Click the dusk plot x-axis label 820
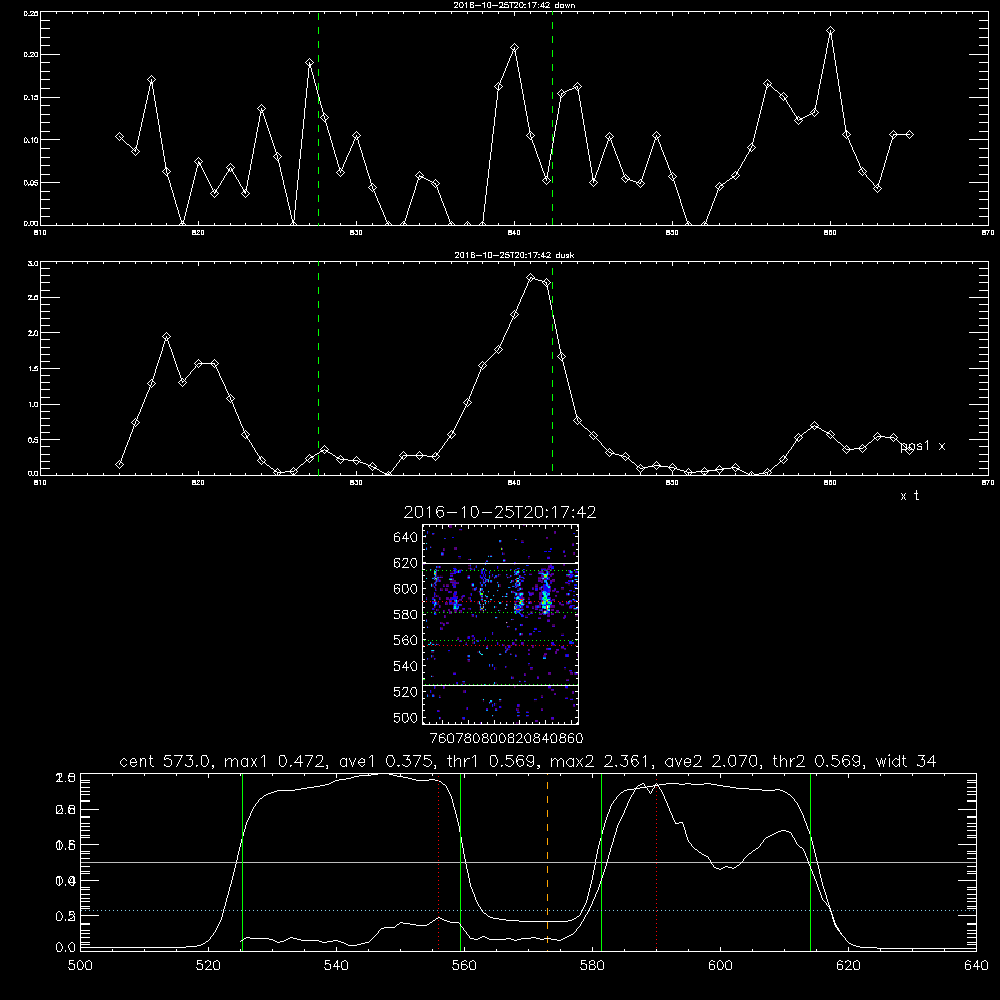Screen dimensions: 1000x1000 [x=198, y=483]
